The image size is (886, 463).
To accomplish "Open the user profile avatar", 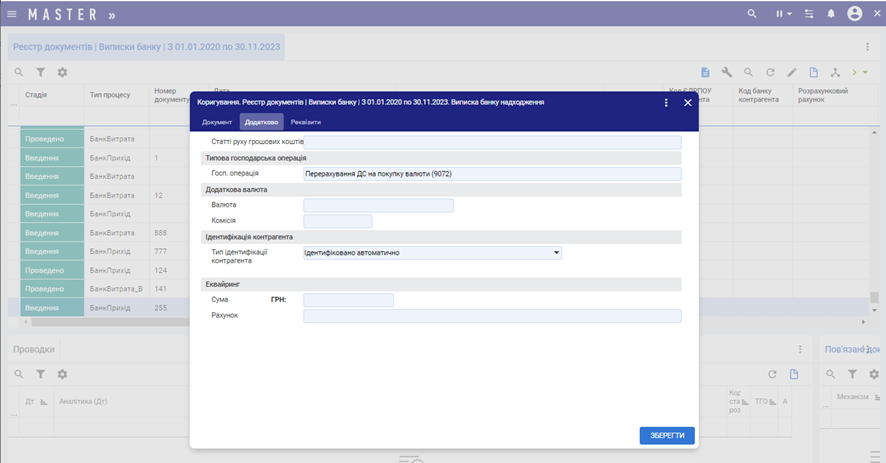I will (855, 14).
